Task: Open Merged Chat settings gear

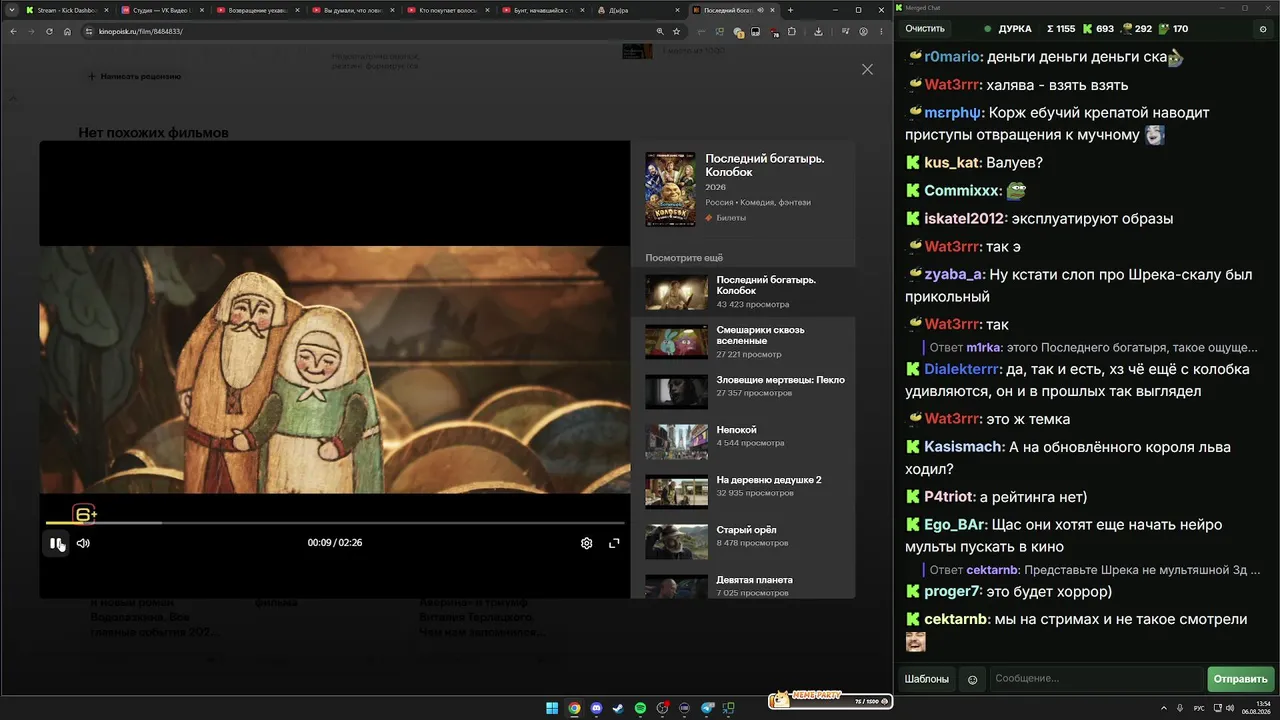Action: tap(1263, 29)
